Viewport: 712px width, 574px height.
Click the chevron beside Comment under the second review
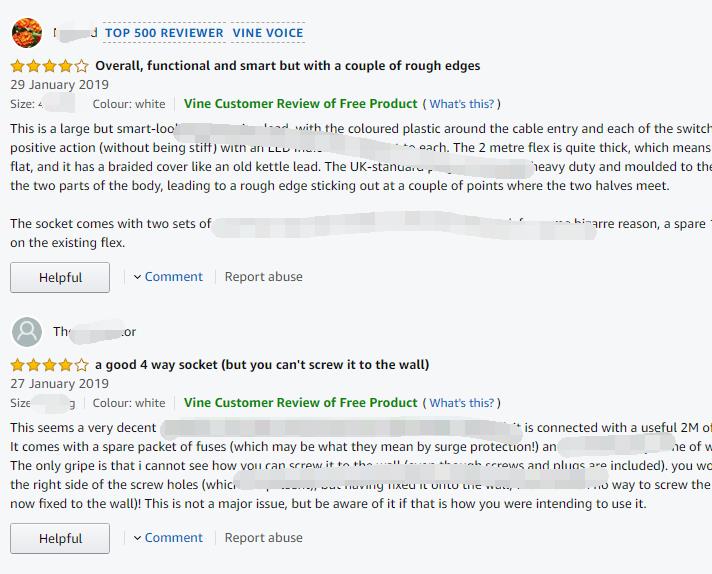(x=137, y=538)
